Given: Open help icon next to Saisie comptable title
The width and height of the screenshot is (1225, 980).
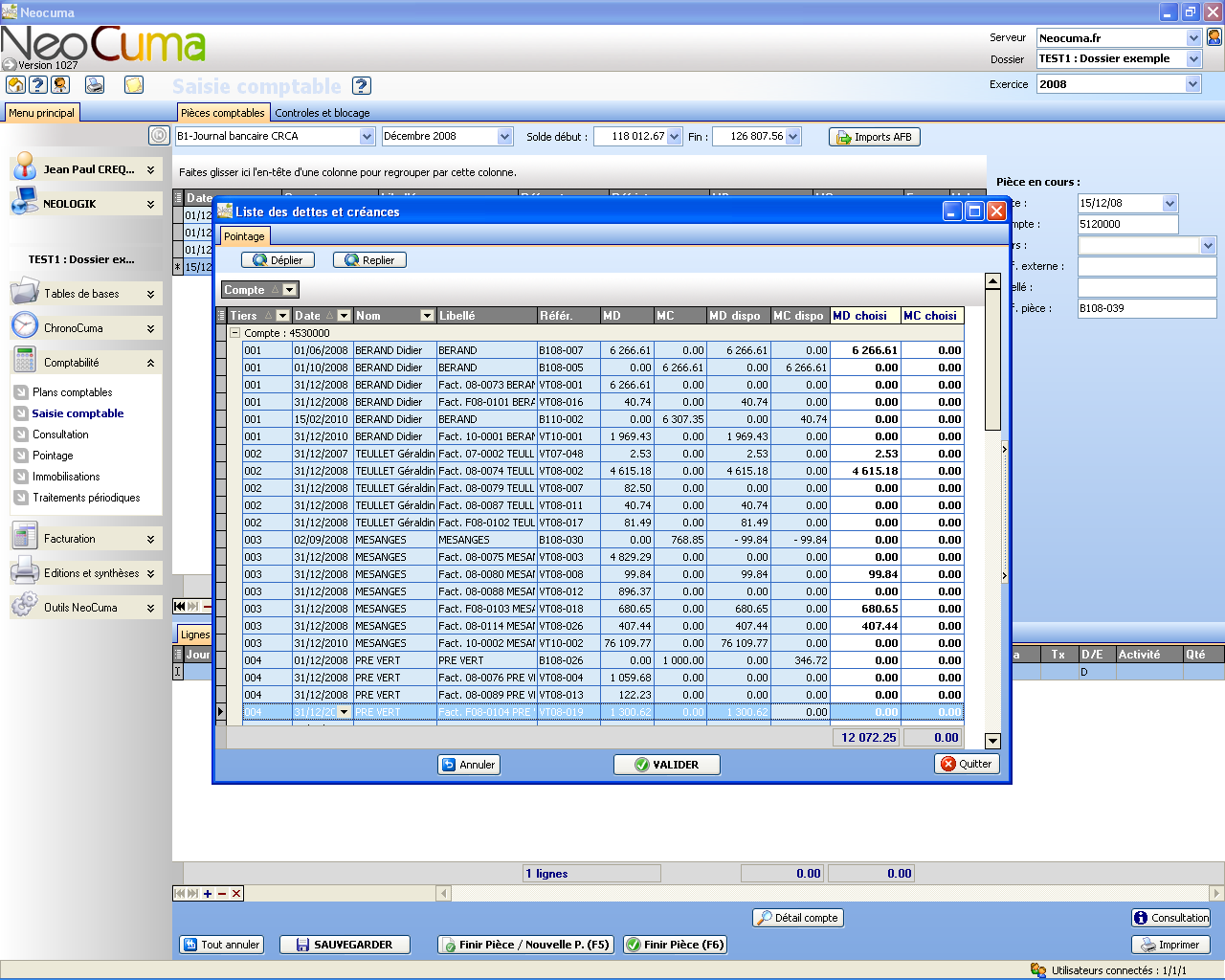Looking at the screenshot, I should tap(361, 85).
